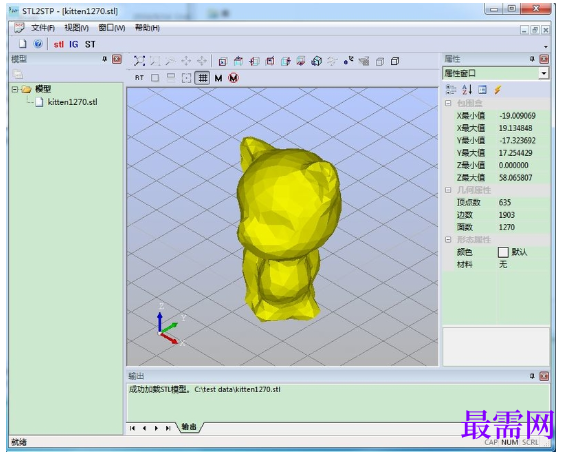This screenshot has width=573, height=456.
Task: Click the alphabetical sort AZ icon
Action: [467, 90]
